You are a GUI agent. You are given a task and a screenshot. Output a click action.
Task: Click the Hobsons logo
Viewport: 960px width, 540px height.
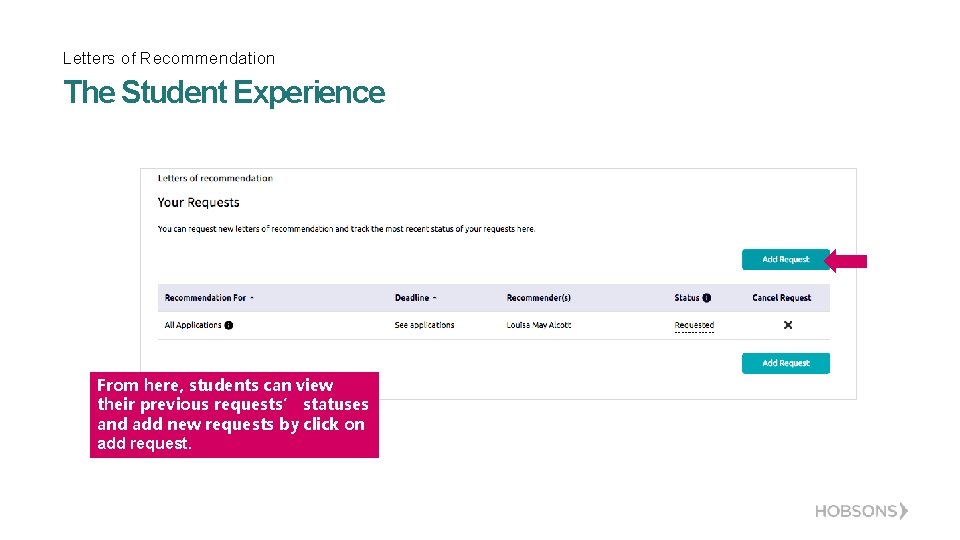point(861,511)
